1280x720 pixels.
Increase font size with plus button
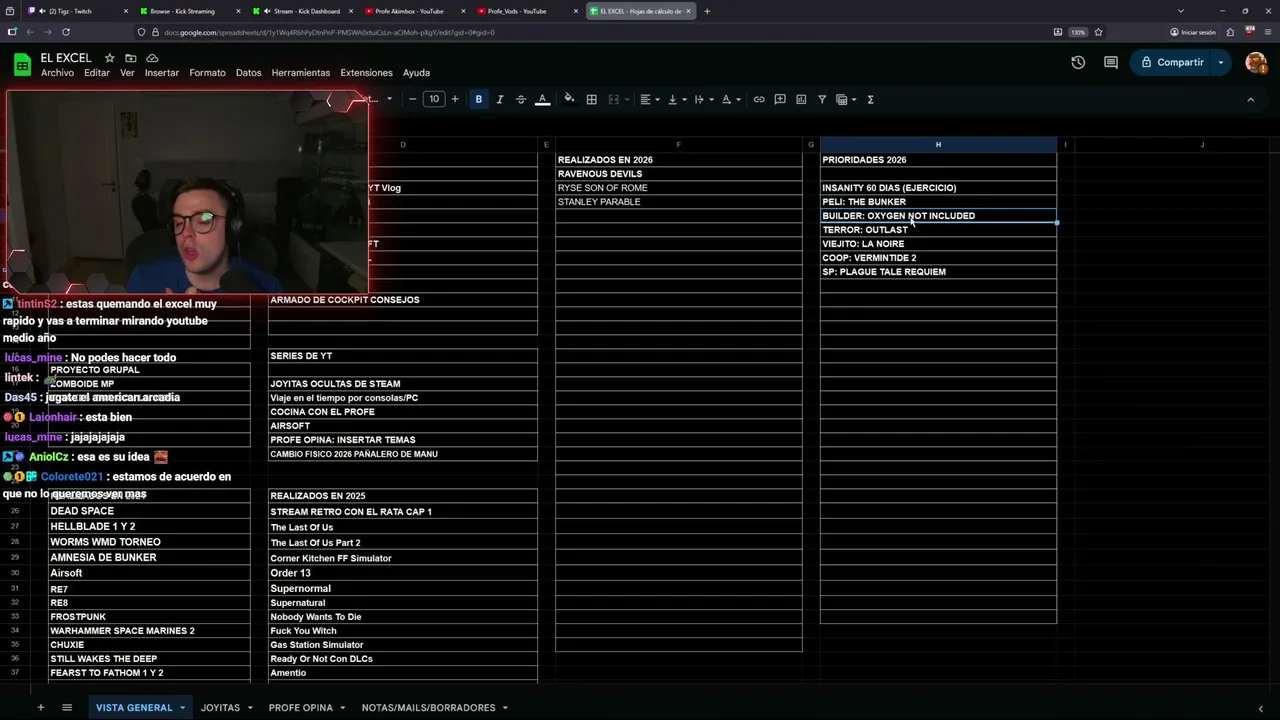tap(455, 99)
